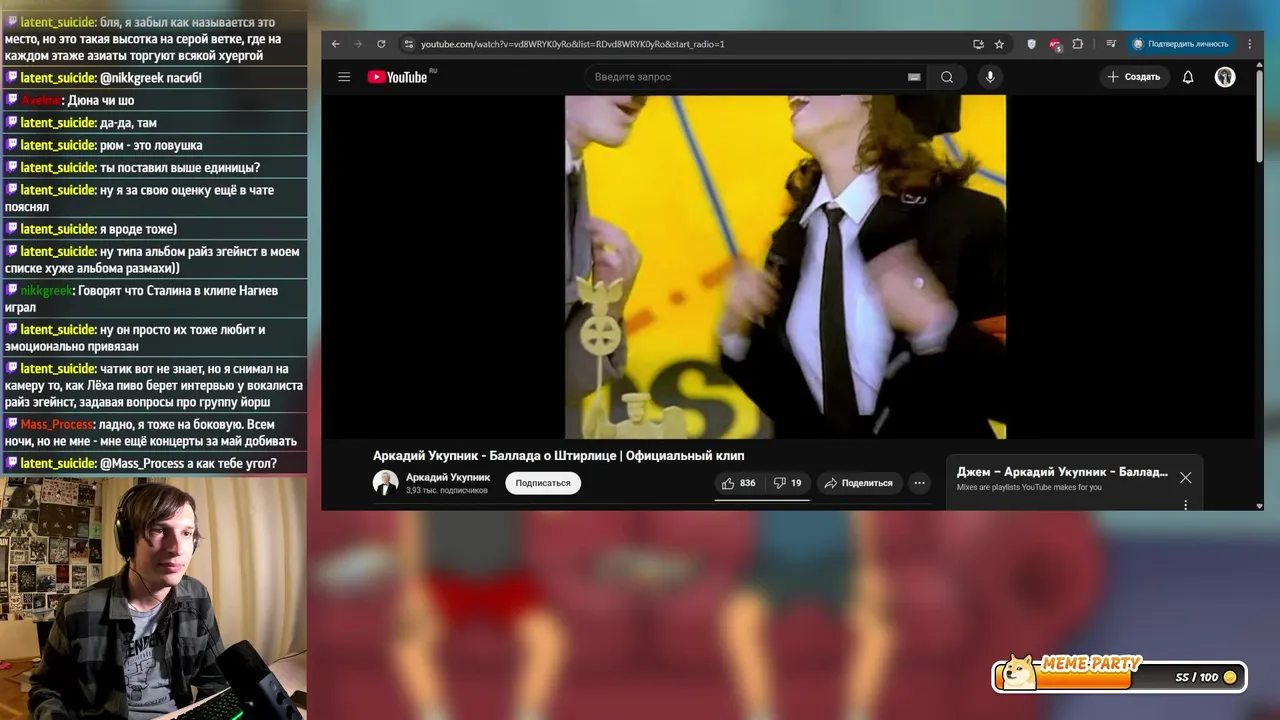Click "Mixes are playlists YouTube makes for you"
This screenshot has width=1280, height=720.
(1029, 487)
